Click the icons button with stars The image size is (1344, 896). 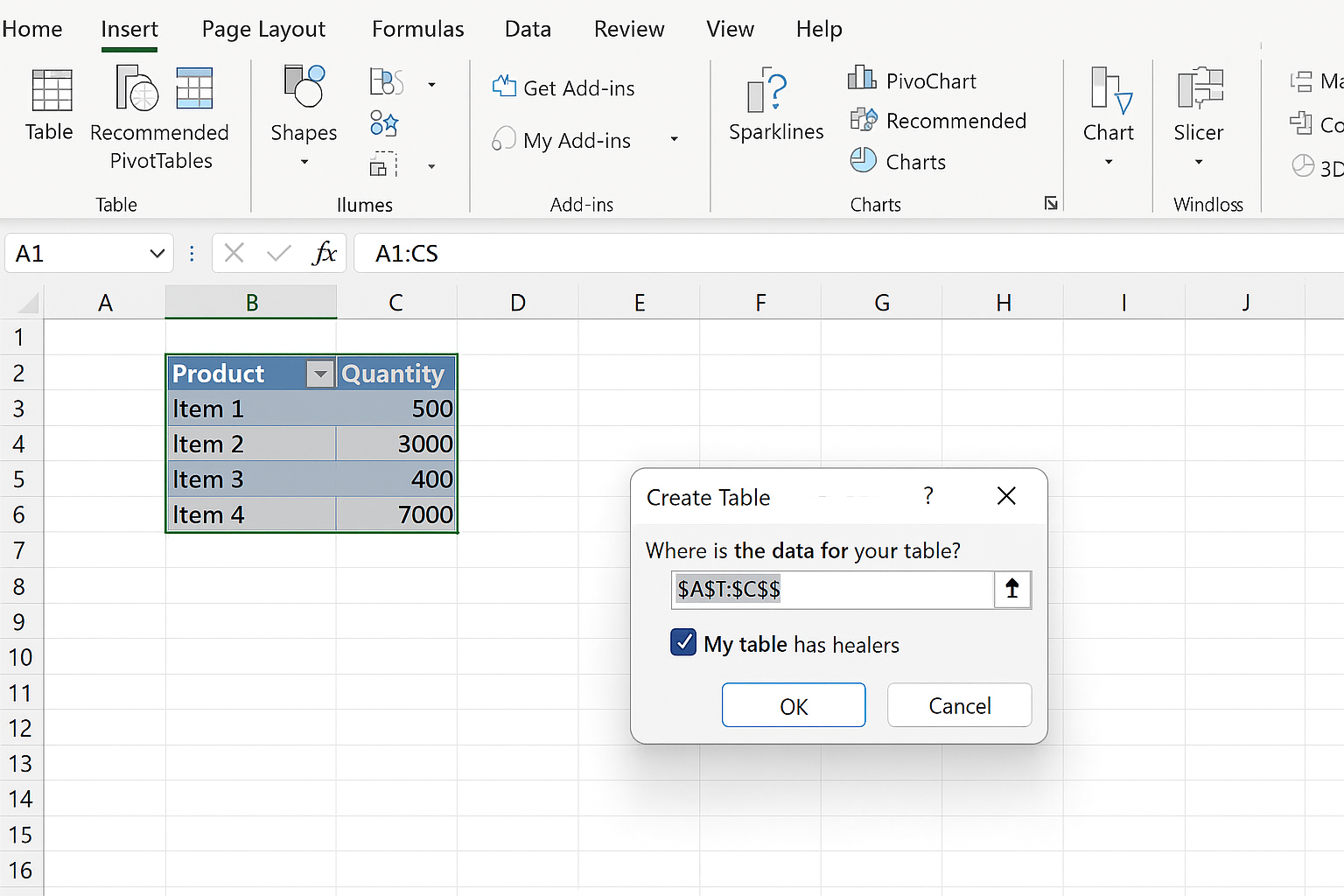pyautogui.click(x=384, y=123)
